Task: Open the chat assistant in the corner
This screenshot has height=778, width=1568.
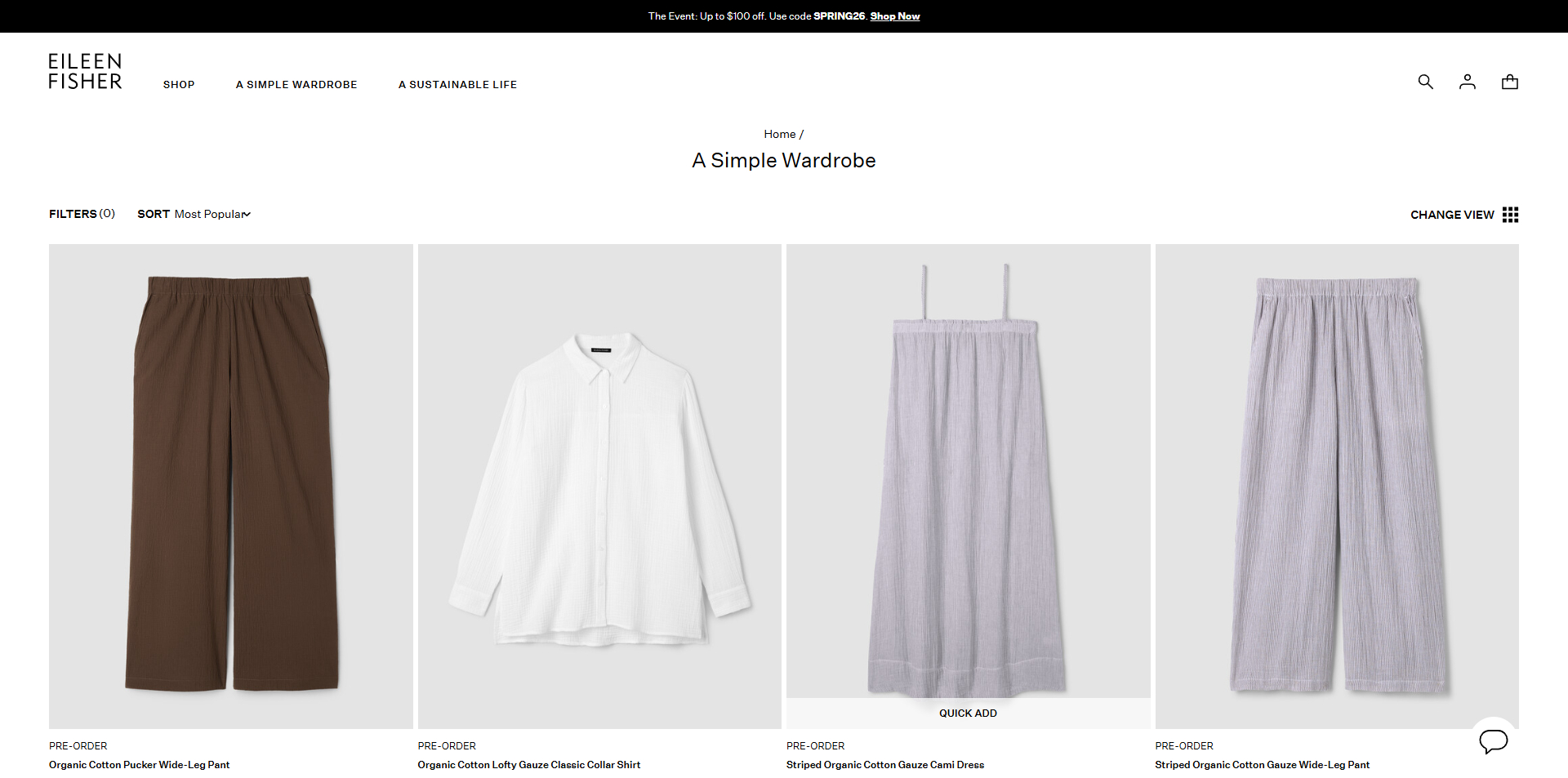Action: point(1494,741)
